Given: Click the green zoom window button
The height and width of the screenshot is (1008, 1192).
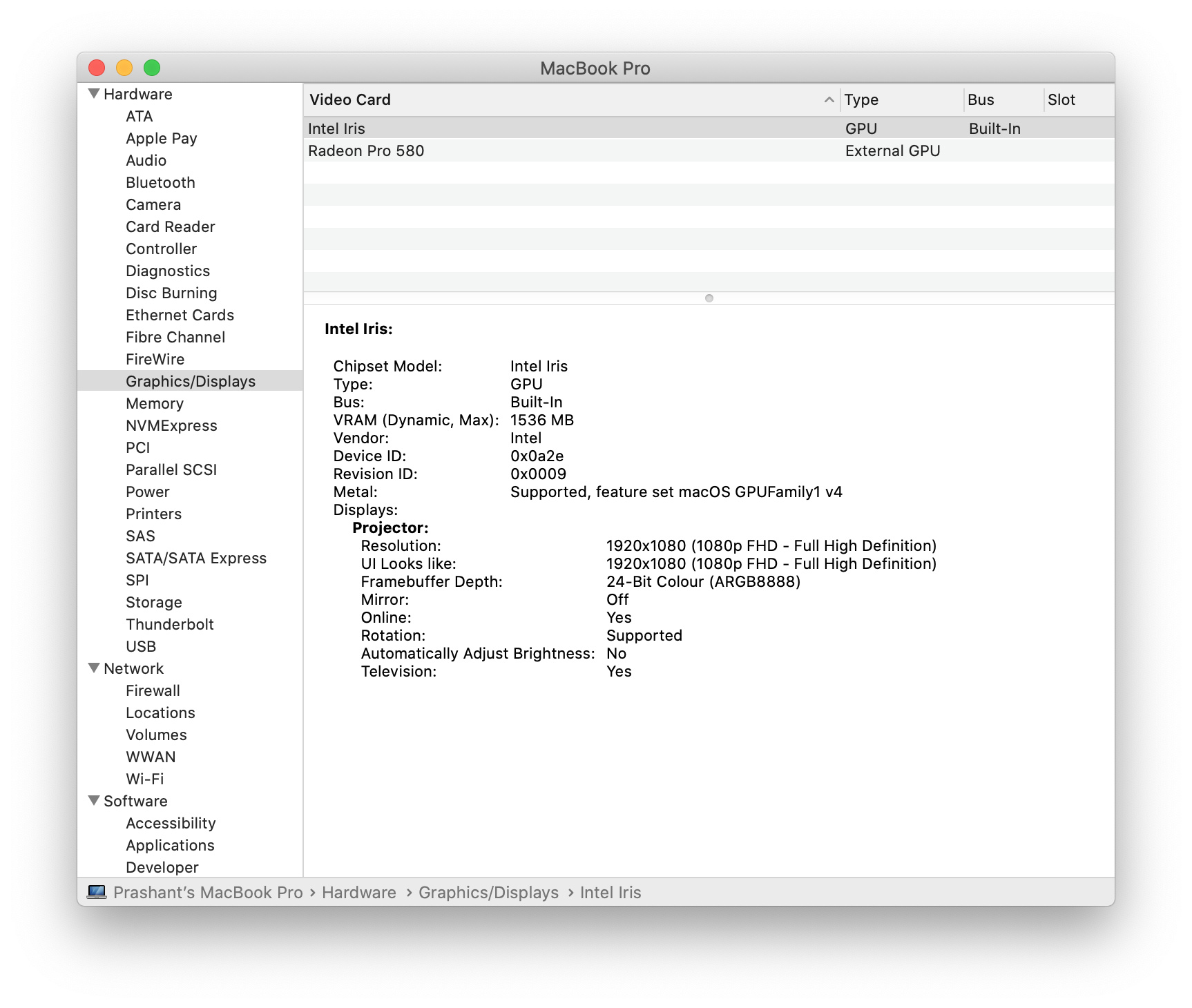Looking at the screenshot, I should pyautogui.click(x=152, y=68).
